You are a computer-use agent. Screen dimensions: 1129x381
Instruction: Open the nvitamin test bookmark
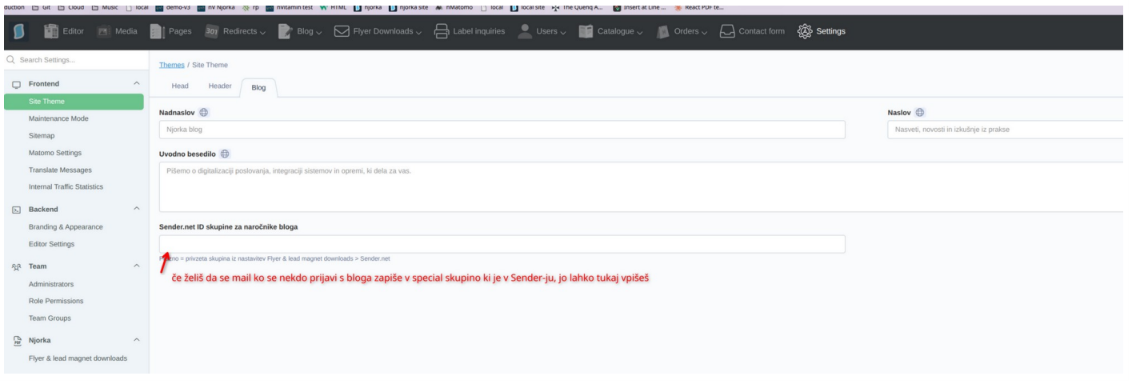point(289,7)
